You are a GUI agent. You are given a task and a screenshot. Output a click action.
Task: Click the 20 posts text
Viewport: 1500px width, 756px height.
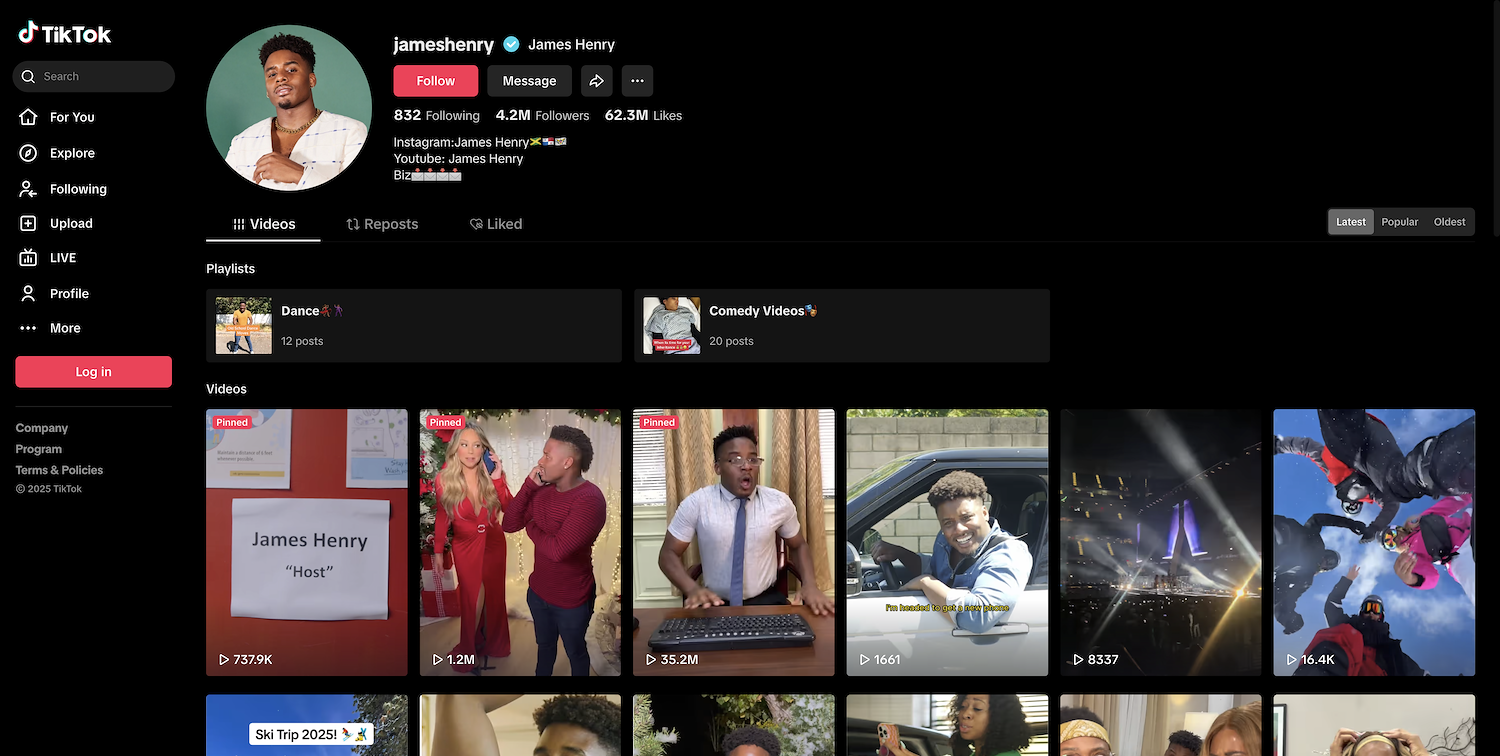click(731, 341)
